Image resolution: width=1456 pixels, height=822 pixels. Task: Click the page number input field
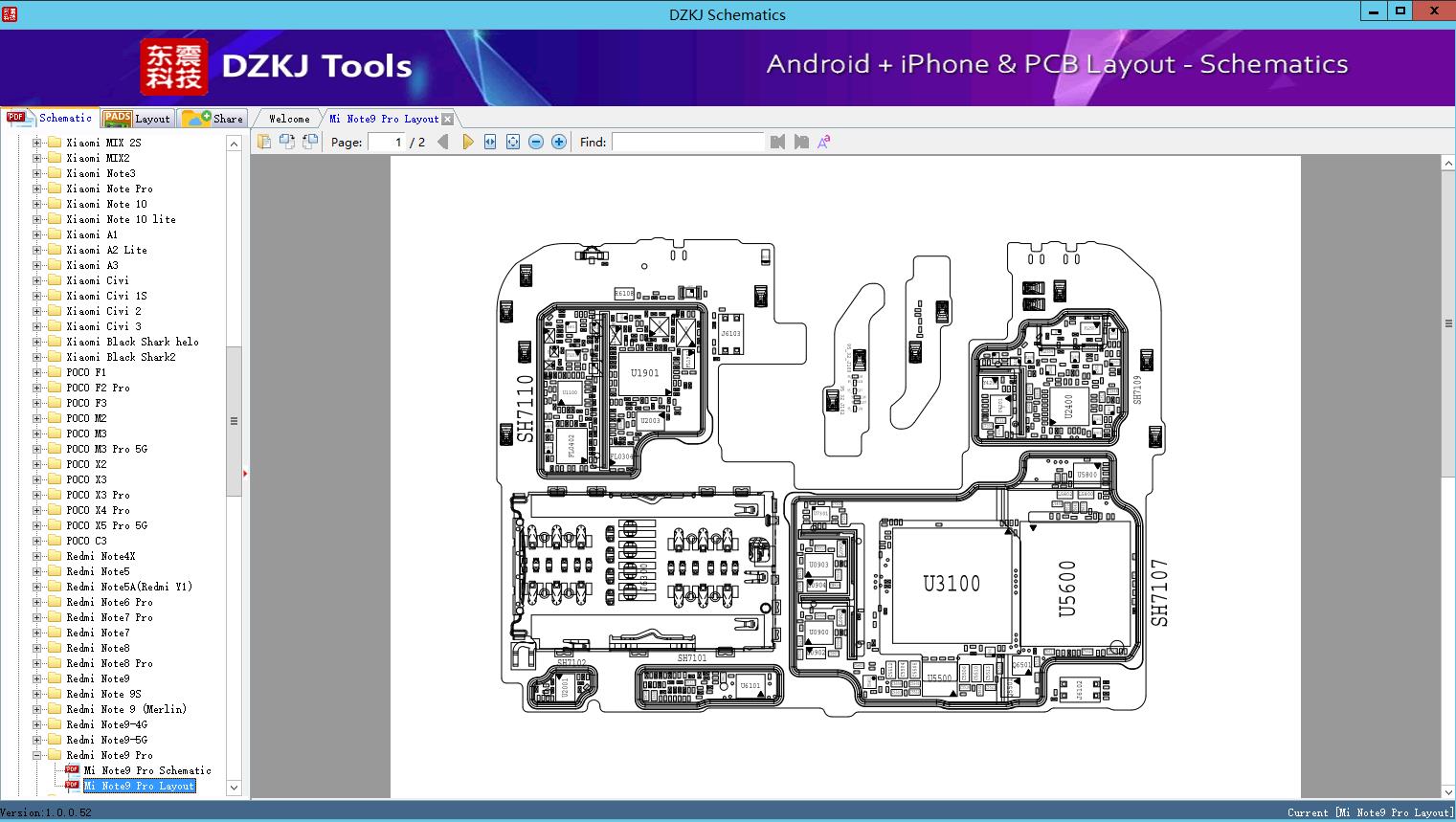pos(386,142)
